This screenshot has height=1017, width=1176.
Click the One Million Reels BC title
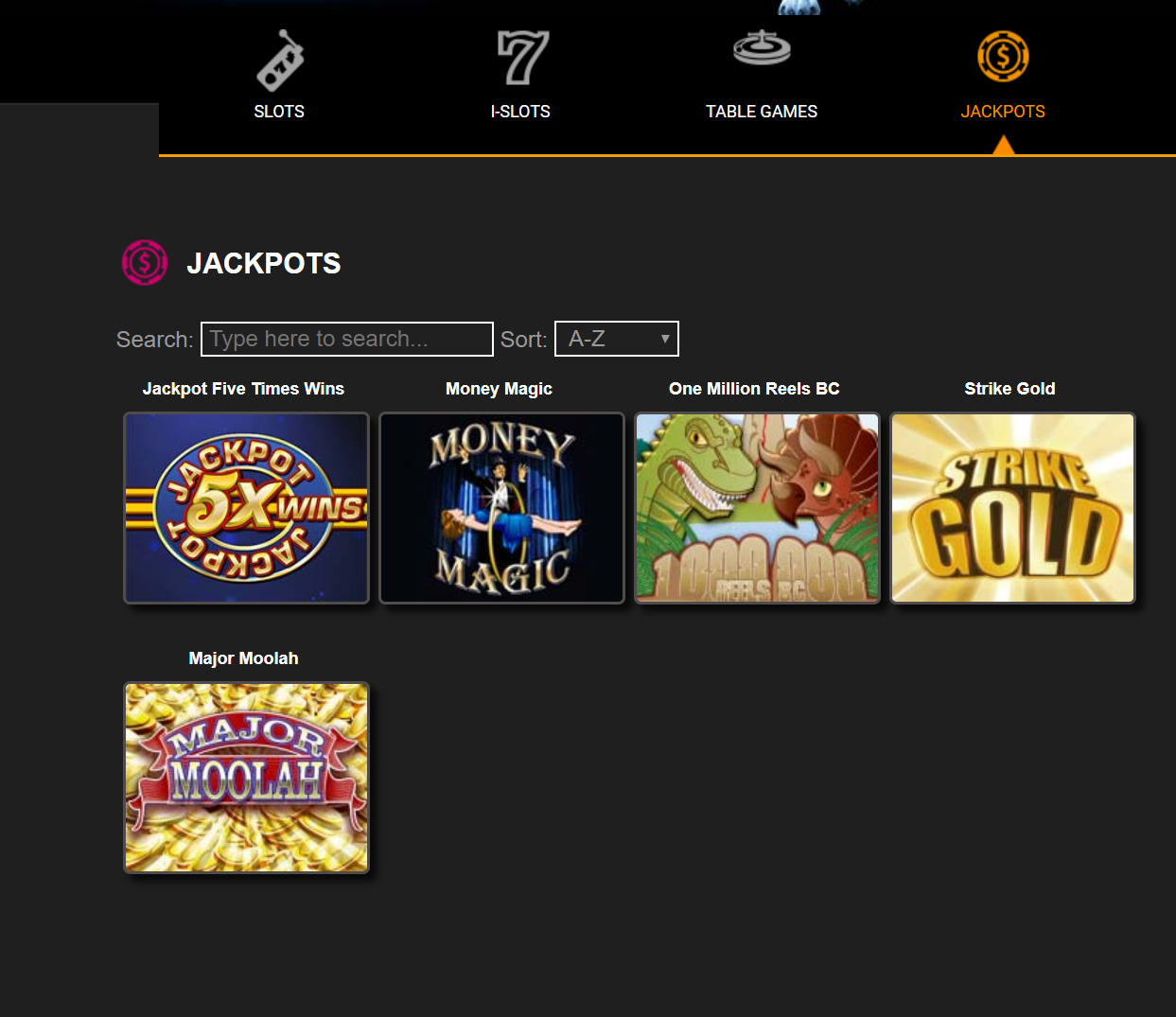(x=754, y=389)
